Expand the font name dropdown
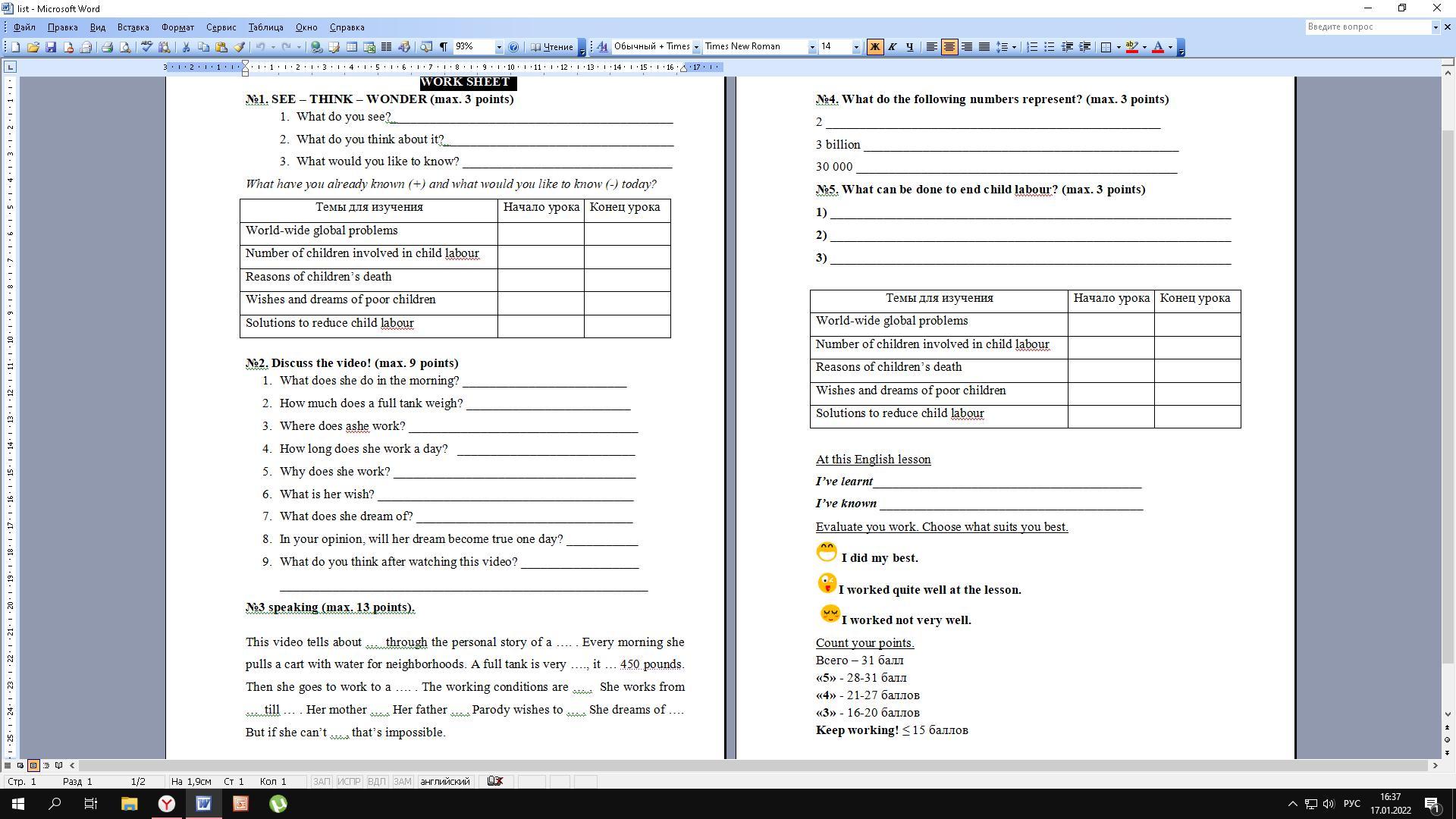1456x819 pixels. point(811,47)
